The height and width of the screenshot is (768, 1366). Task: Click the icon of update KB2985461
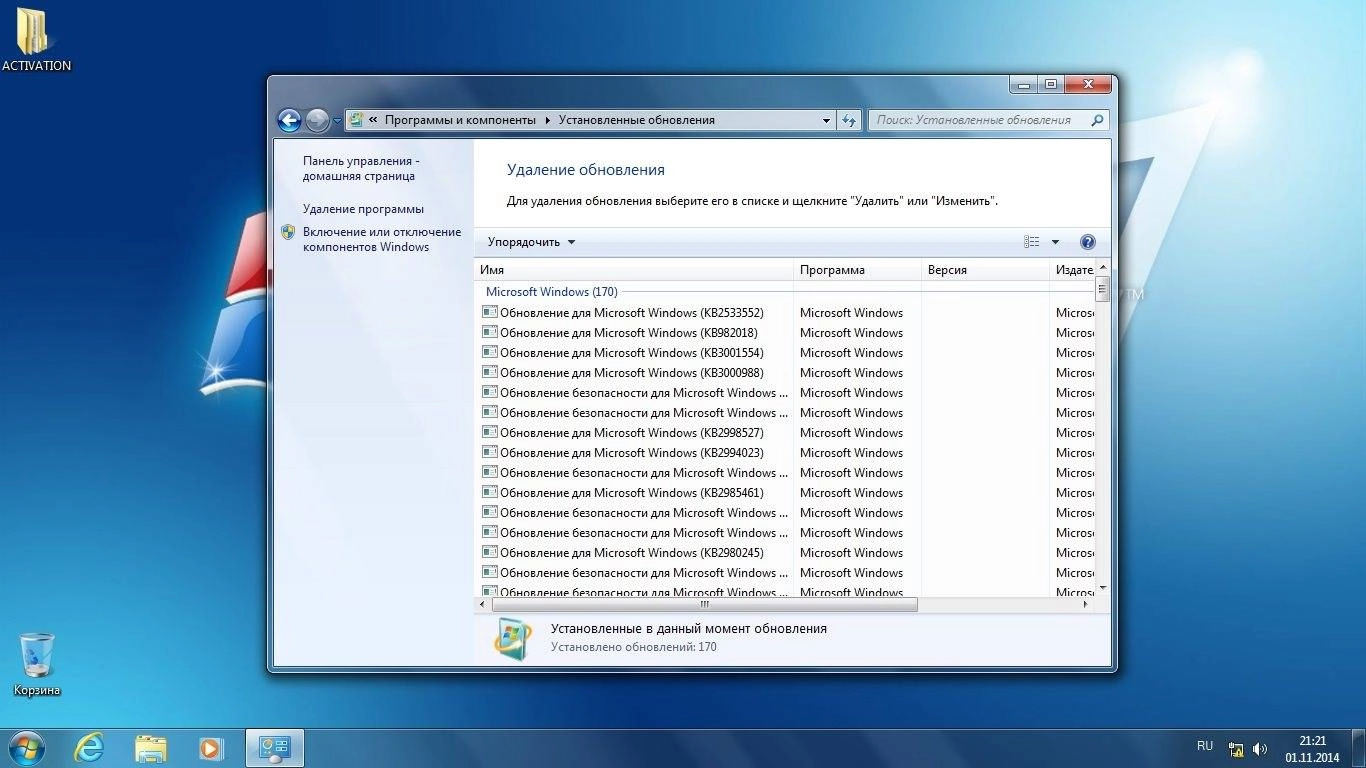tap(490, 492)
